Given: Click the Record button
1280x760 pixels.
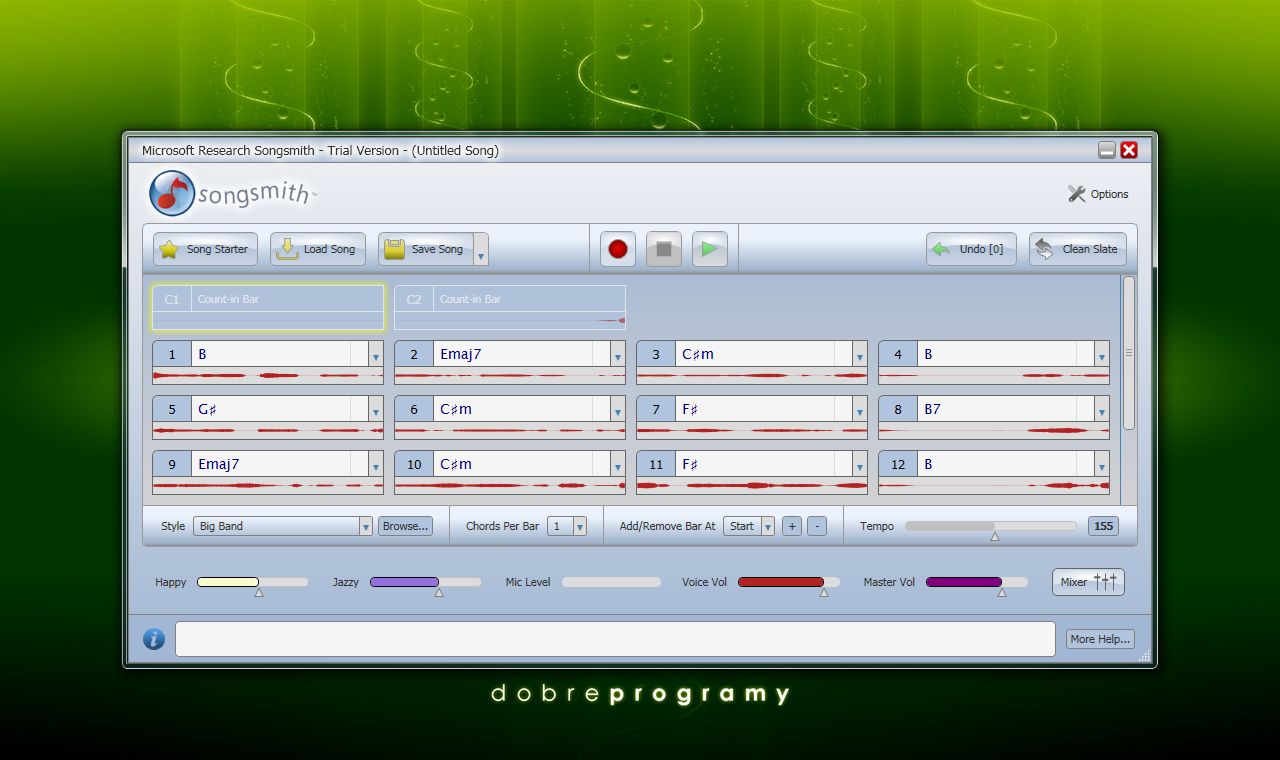Looking at the screenshot, I should pyautogui.click(x=618, y=249).
